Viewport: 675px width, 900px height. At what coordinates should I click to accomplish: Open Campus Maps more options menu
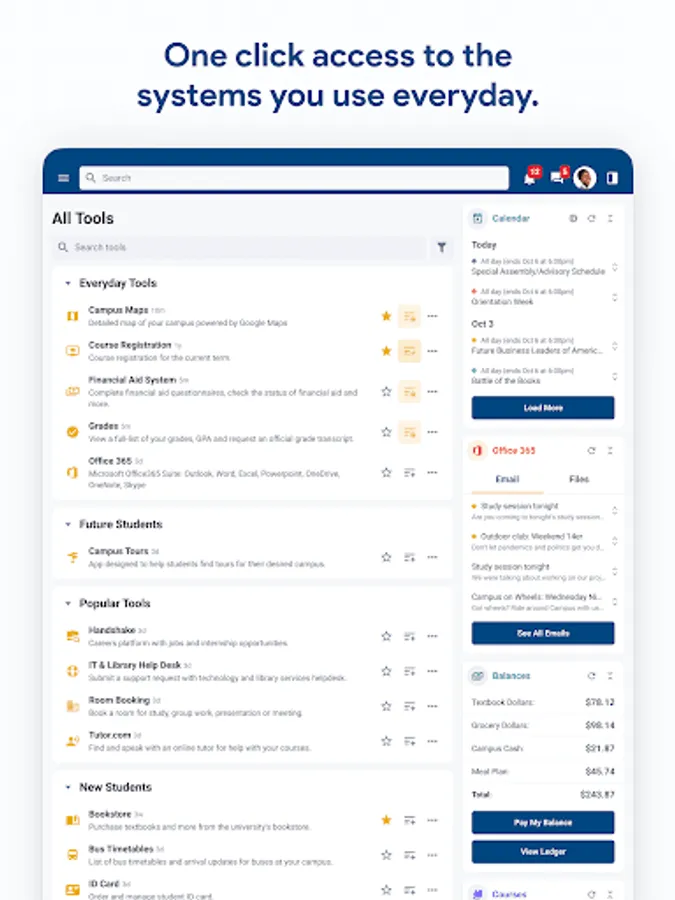433,316
